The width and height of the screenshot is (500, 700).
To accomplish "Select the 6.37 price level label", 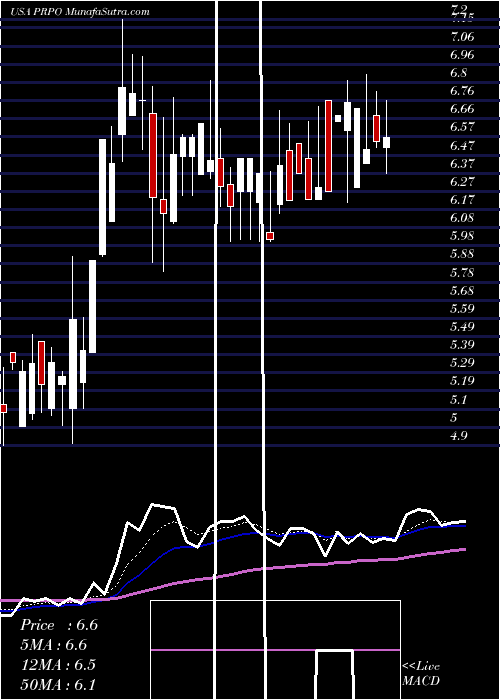I will point(462,163).
